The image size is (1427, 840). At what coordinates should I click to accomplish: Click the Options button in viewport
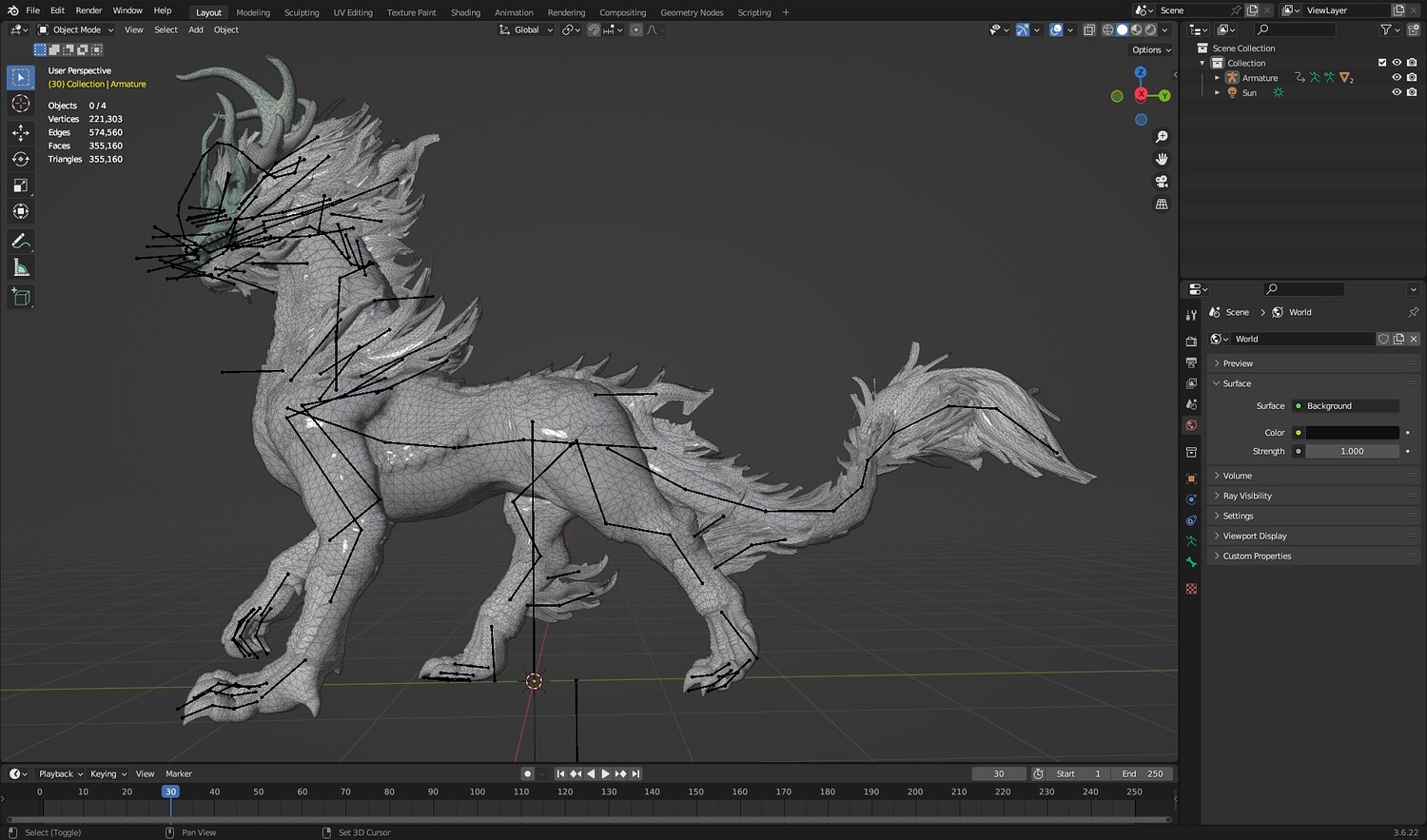1150,49
